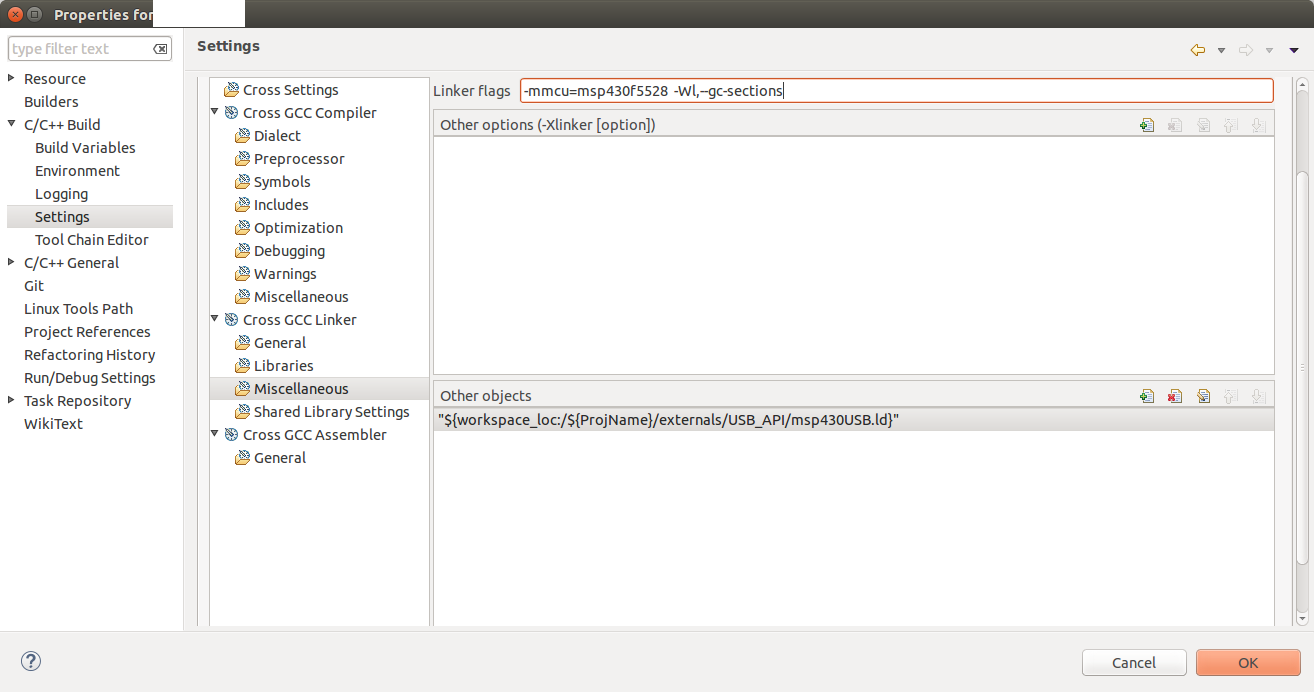
Task: Expand the C/C++ General category
Action: click(x=12, y=262)
